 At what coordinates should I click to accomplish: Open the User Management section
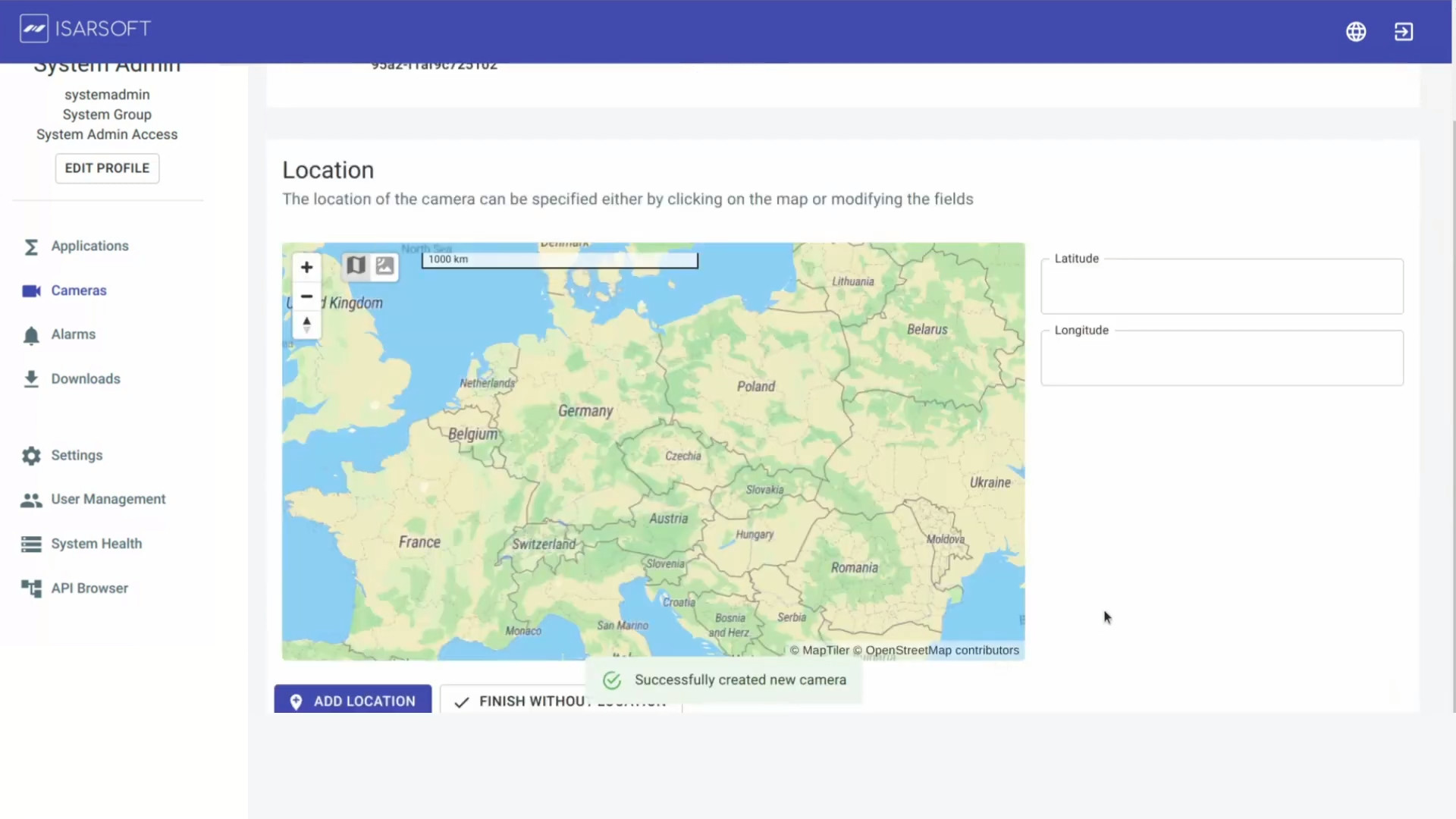coord(30,499)
